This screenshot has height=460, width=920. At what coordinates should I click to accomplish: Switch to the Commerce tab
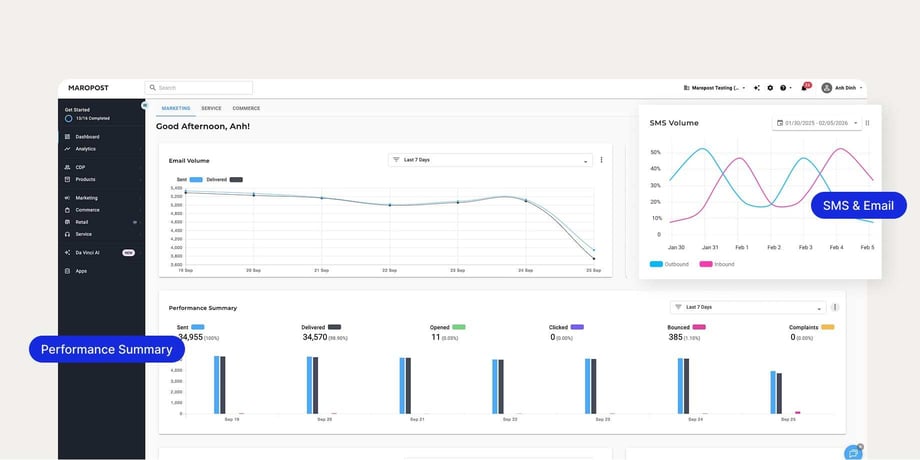(x=246, y=109)
